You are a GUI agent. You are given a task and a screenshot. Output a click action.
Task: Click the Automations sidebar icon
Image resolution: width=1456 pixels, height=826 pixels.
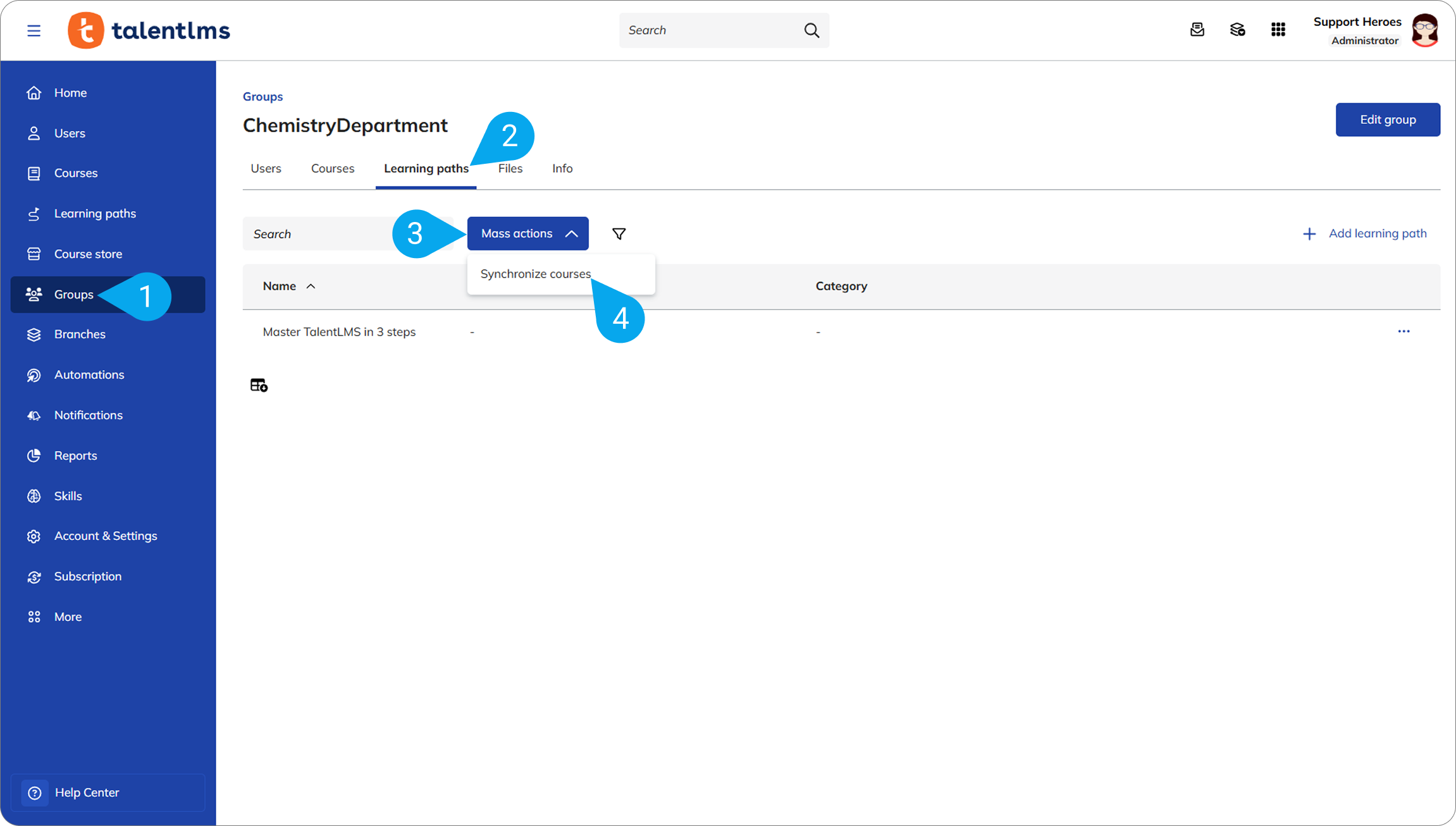(x=34, y=375)
